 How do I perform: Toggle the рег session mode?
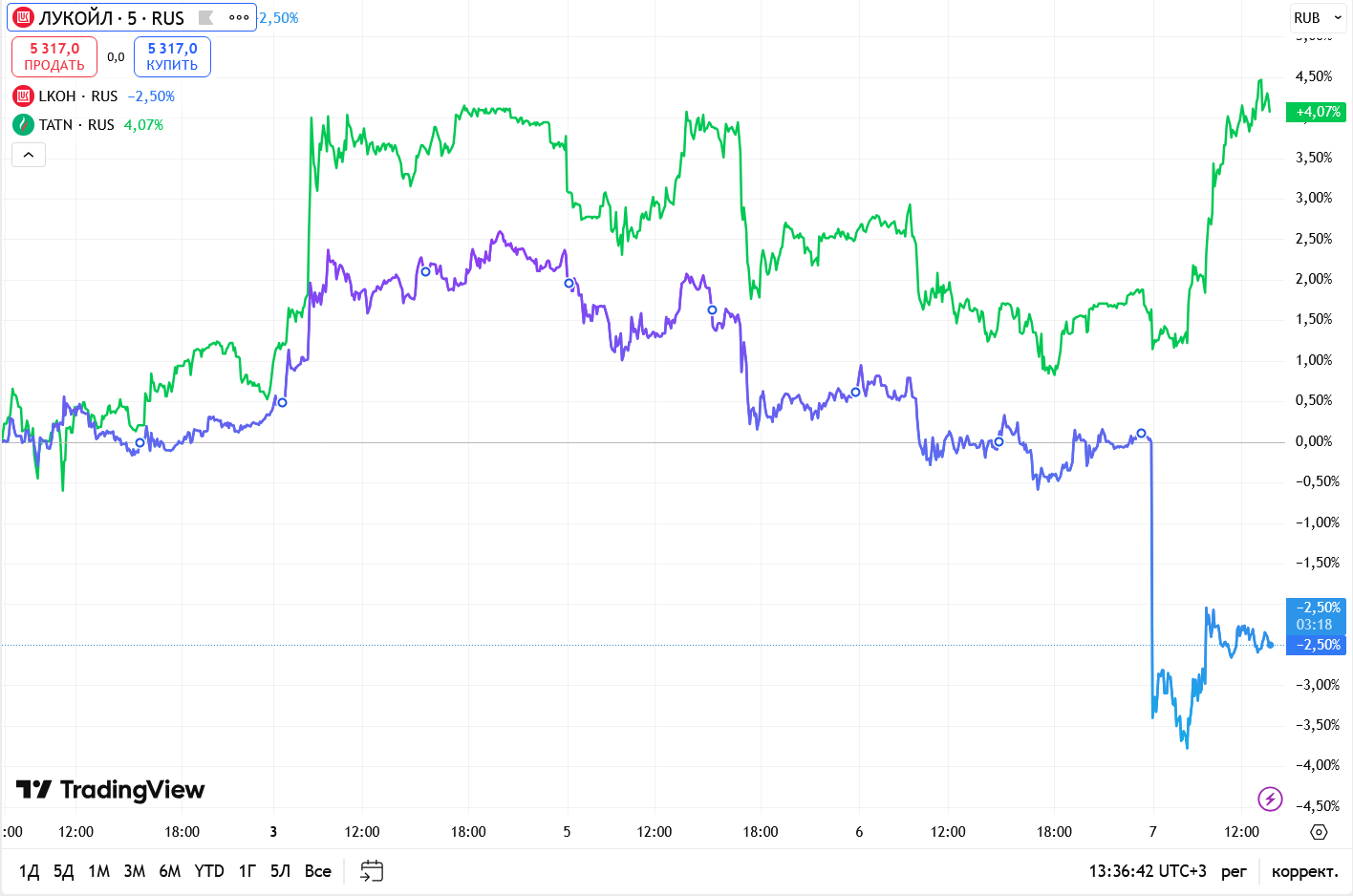pyautogui.click(x=1234, y=871)
